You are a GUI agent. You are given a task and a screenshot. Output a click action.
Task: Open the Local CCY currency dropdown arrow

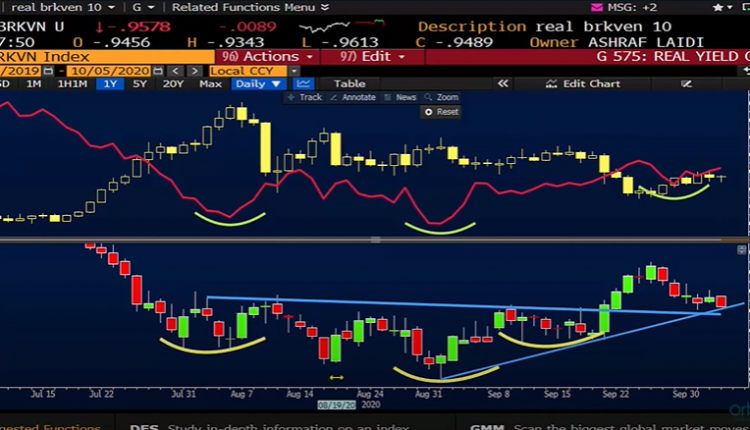point(294,71)
